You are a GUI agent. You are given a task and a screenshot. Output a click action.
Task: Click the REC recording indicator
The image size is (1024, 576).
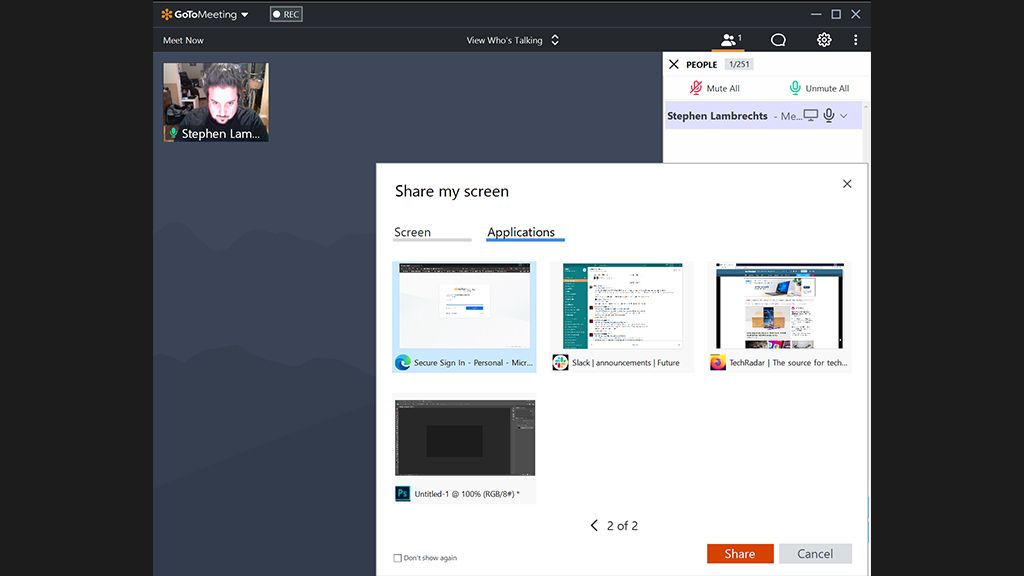click(285, 14)
